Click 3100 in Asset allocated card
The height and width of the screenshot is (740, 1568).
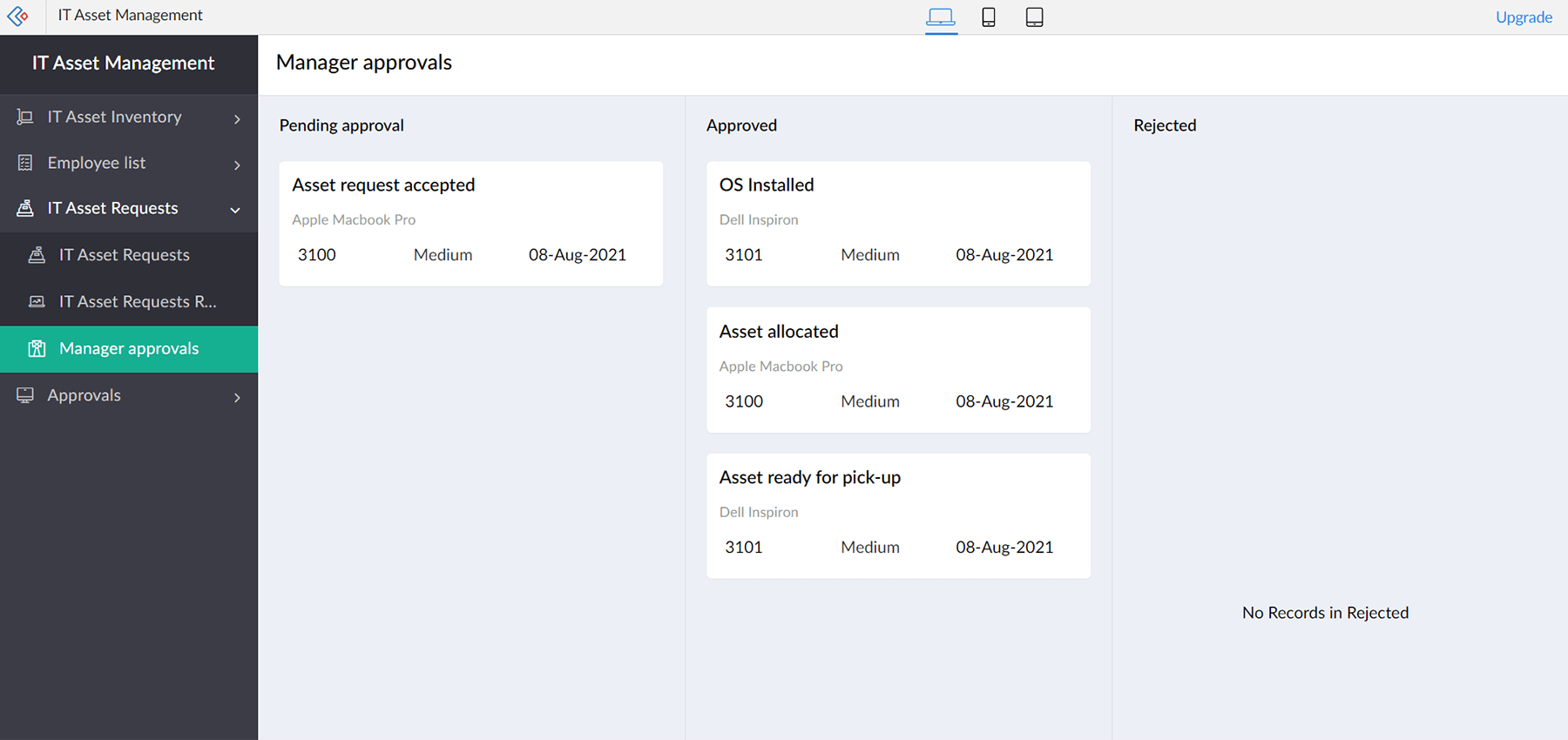pos(744,401)
